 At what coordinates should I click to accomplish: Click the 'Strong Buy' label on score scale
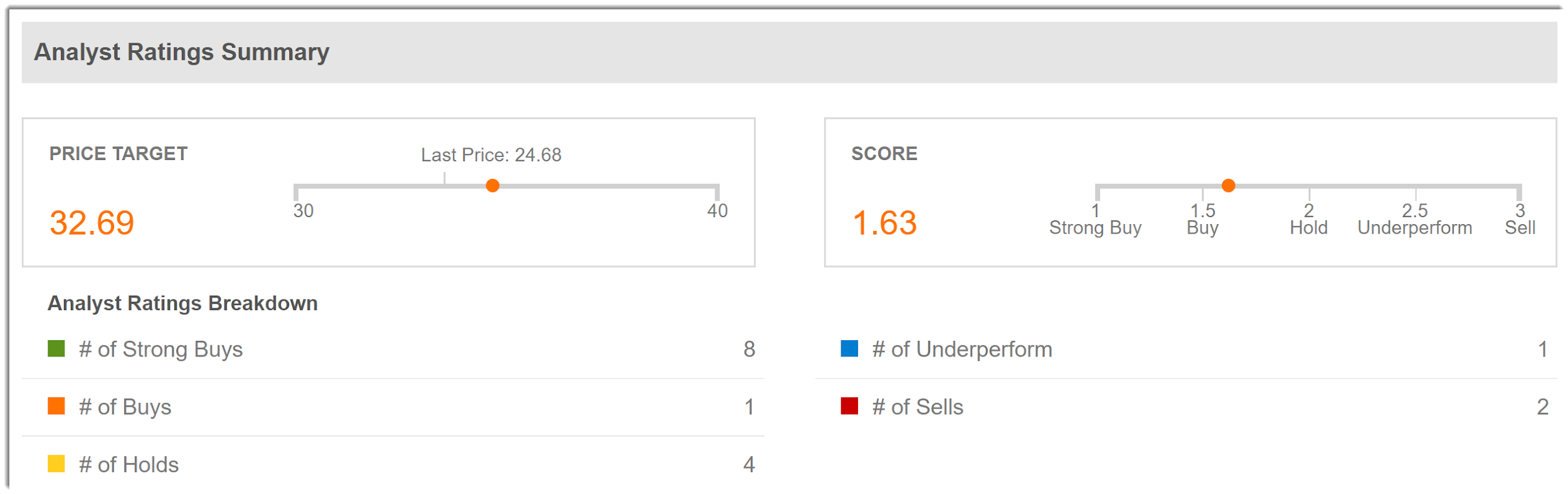tap(1095, 228)
